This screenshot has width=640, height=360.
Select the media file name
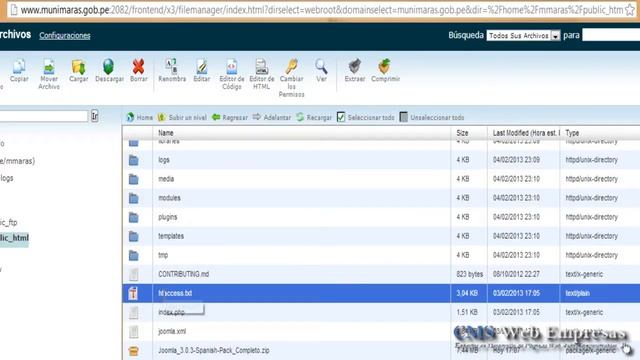(166, 179)
